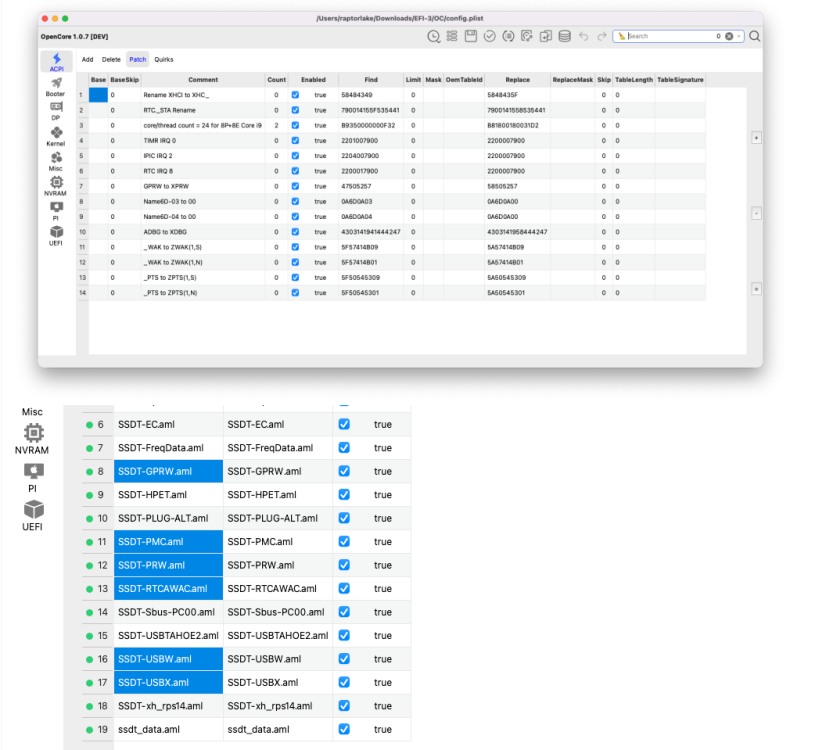Viewport: 833px width, 750px height.
Task: Open DP section in sidebar
Action: (x=56, y=112)
